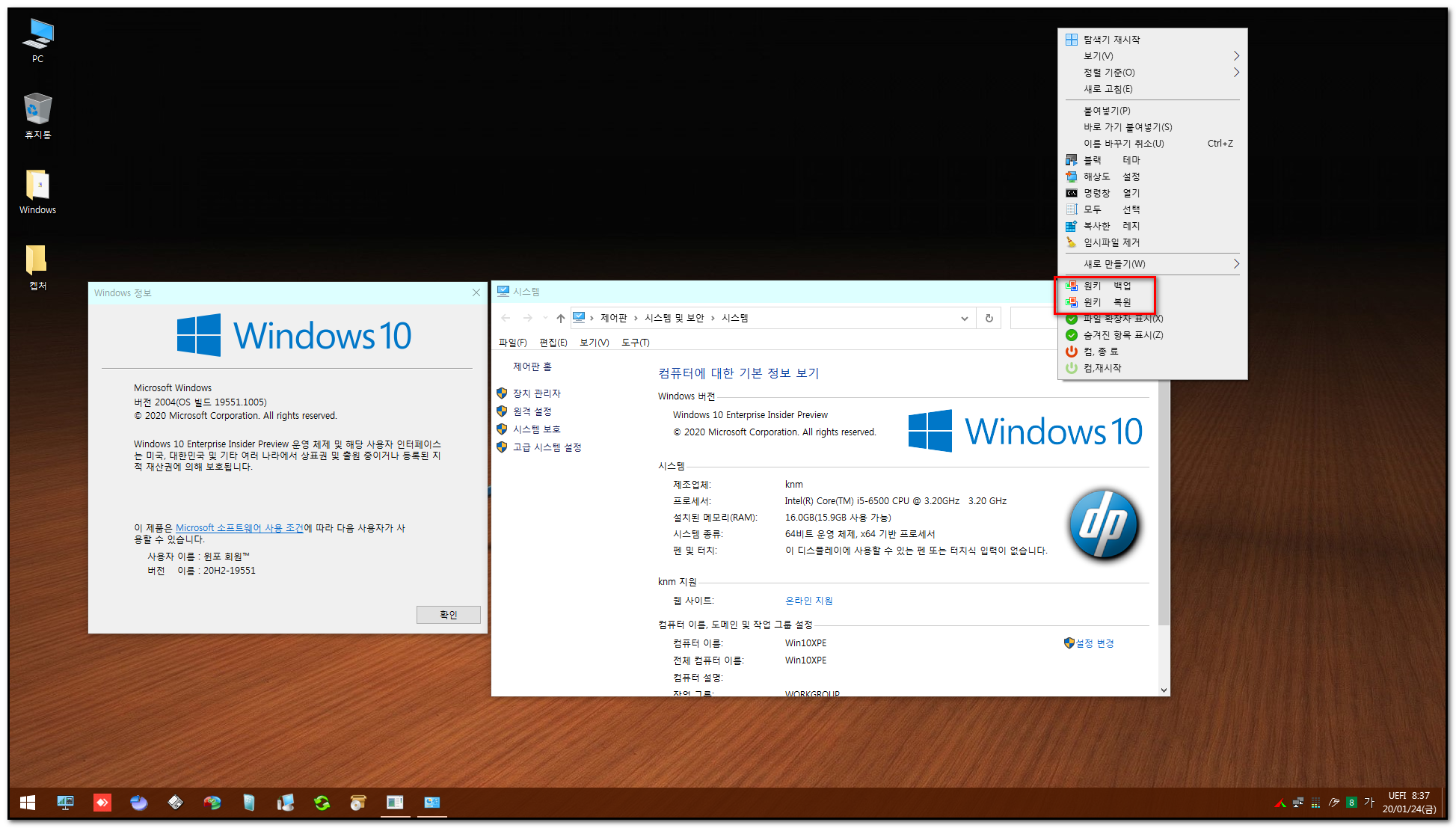The image size is (1456, 828).
Task: Expand 보기(V) submenu arrow
Action: (x=1236, y=56)
